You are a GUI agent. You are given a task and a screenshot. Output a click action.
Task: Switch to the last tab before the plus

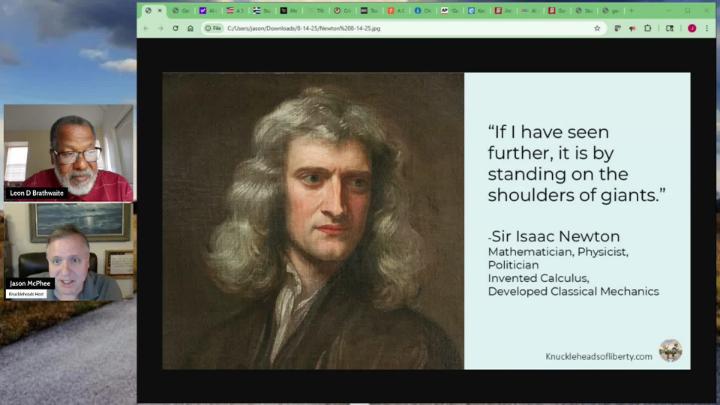(x=610, y=11)
